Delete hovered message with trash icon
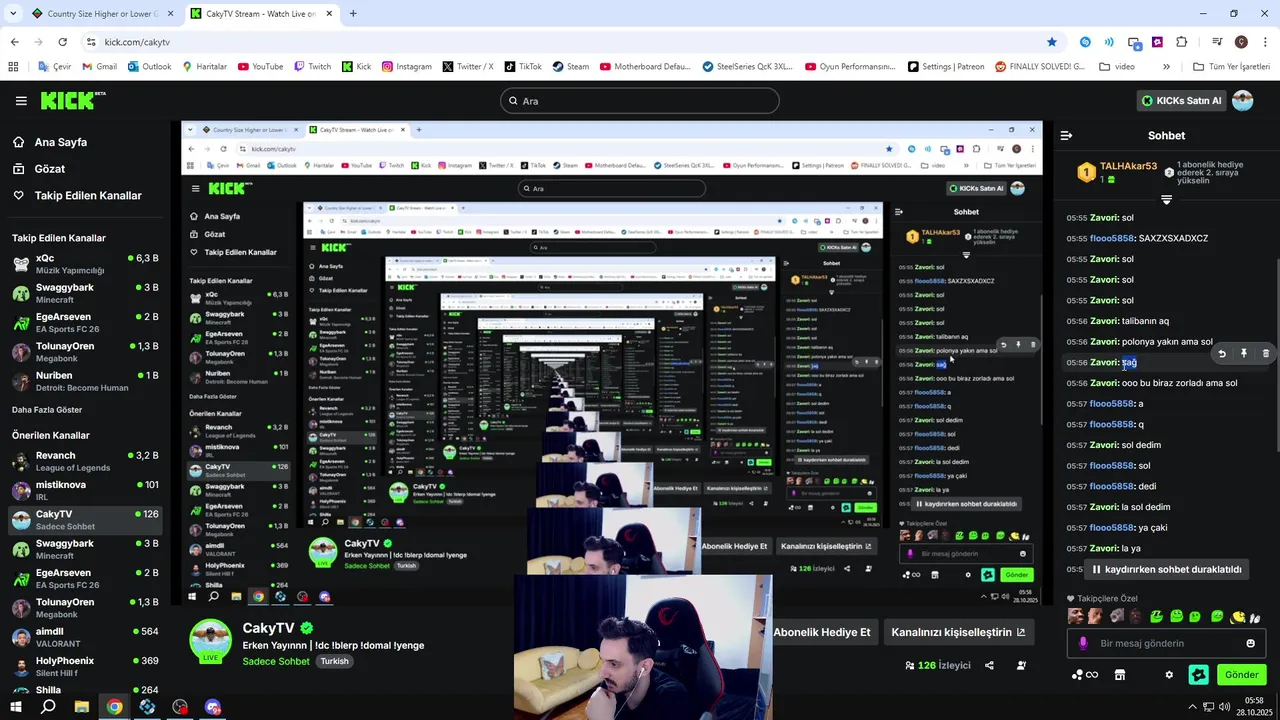Viewport: 1280px width, 720px height. pyautogui.click(x=1266, y=353)
